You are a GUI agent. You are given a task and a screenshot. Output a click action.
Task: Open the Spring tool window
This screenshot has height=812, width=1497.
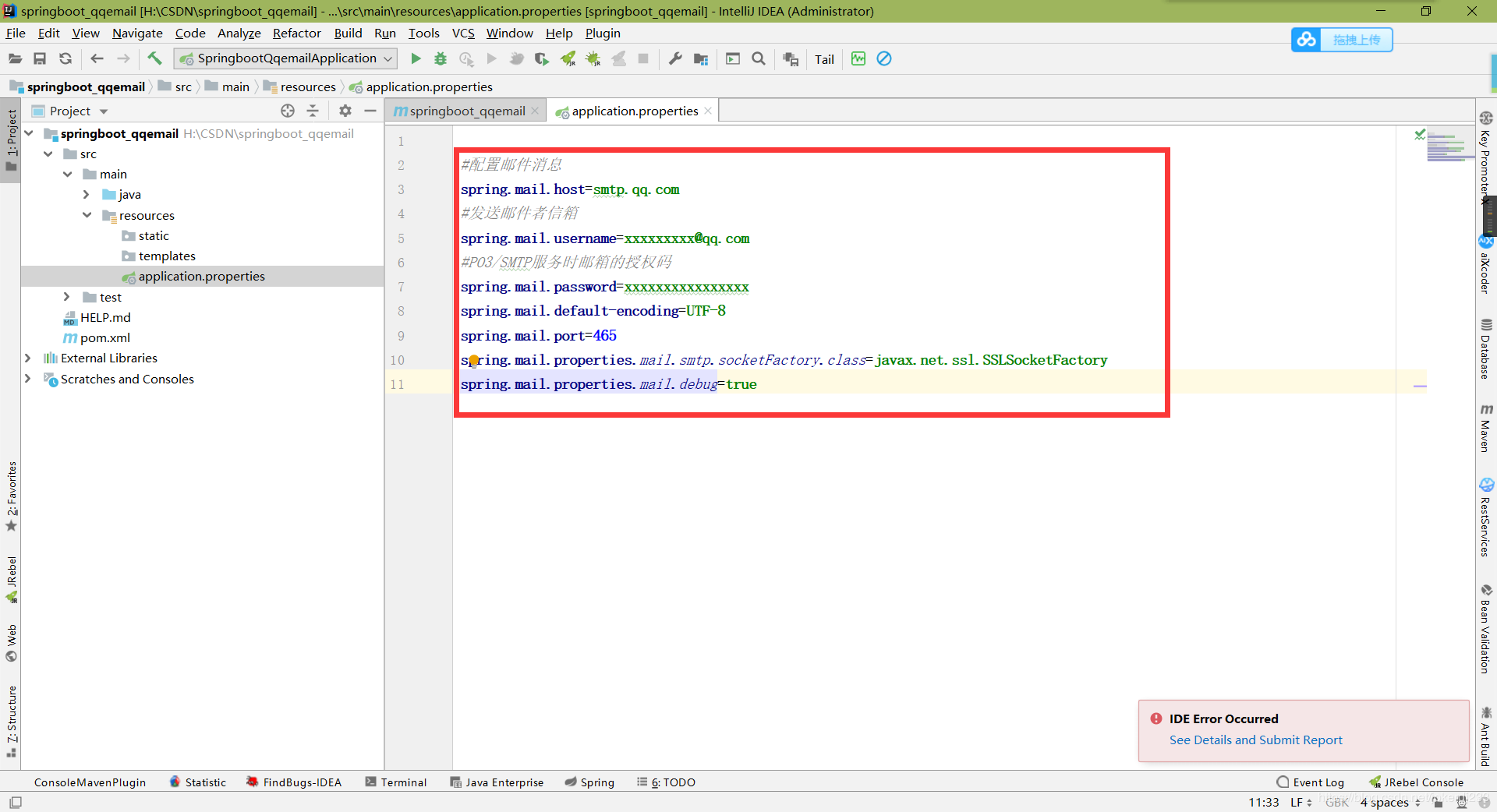[x=589, y=782]
